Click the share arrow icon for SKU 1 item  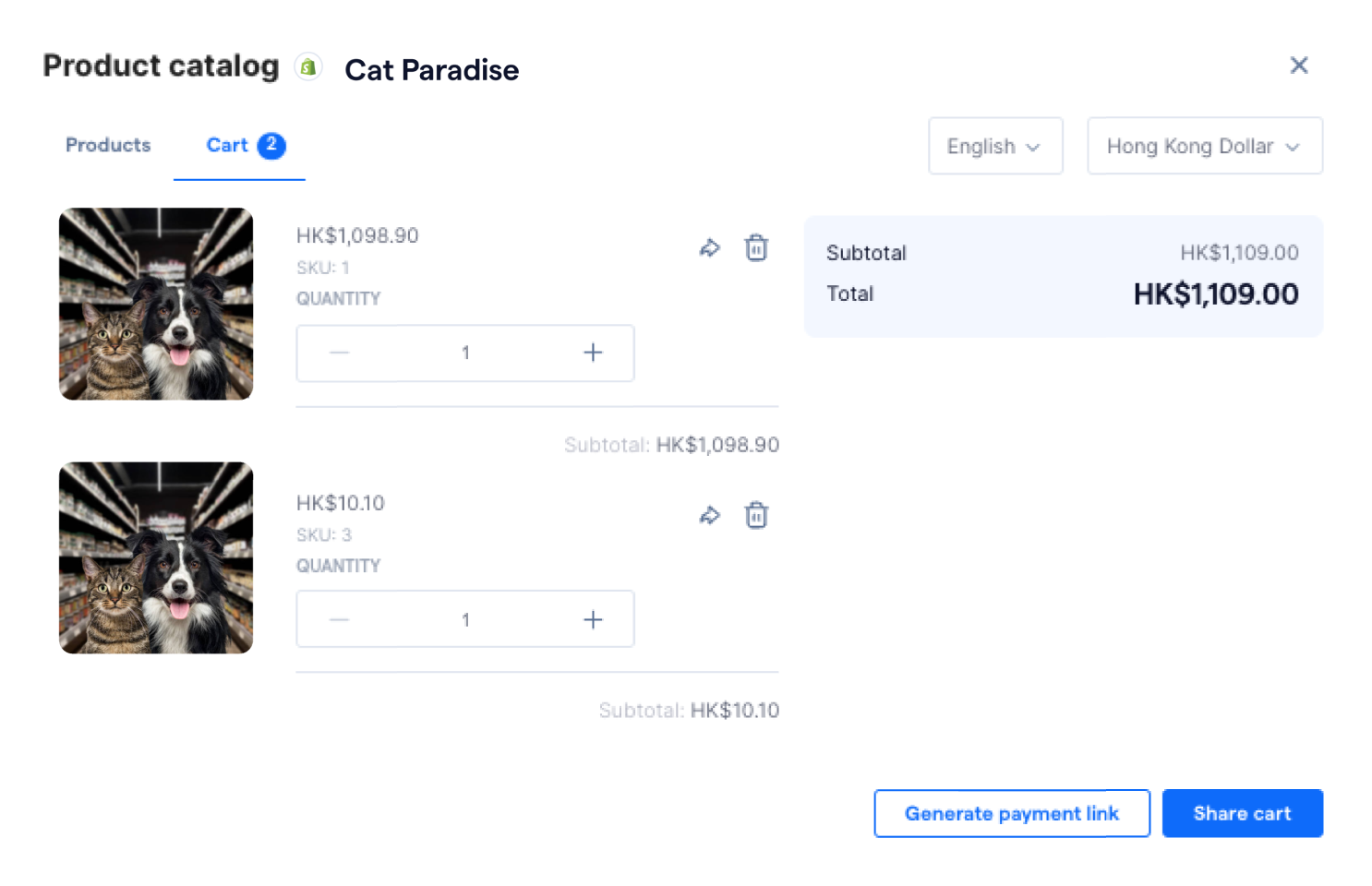[x=709, y=248]
